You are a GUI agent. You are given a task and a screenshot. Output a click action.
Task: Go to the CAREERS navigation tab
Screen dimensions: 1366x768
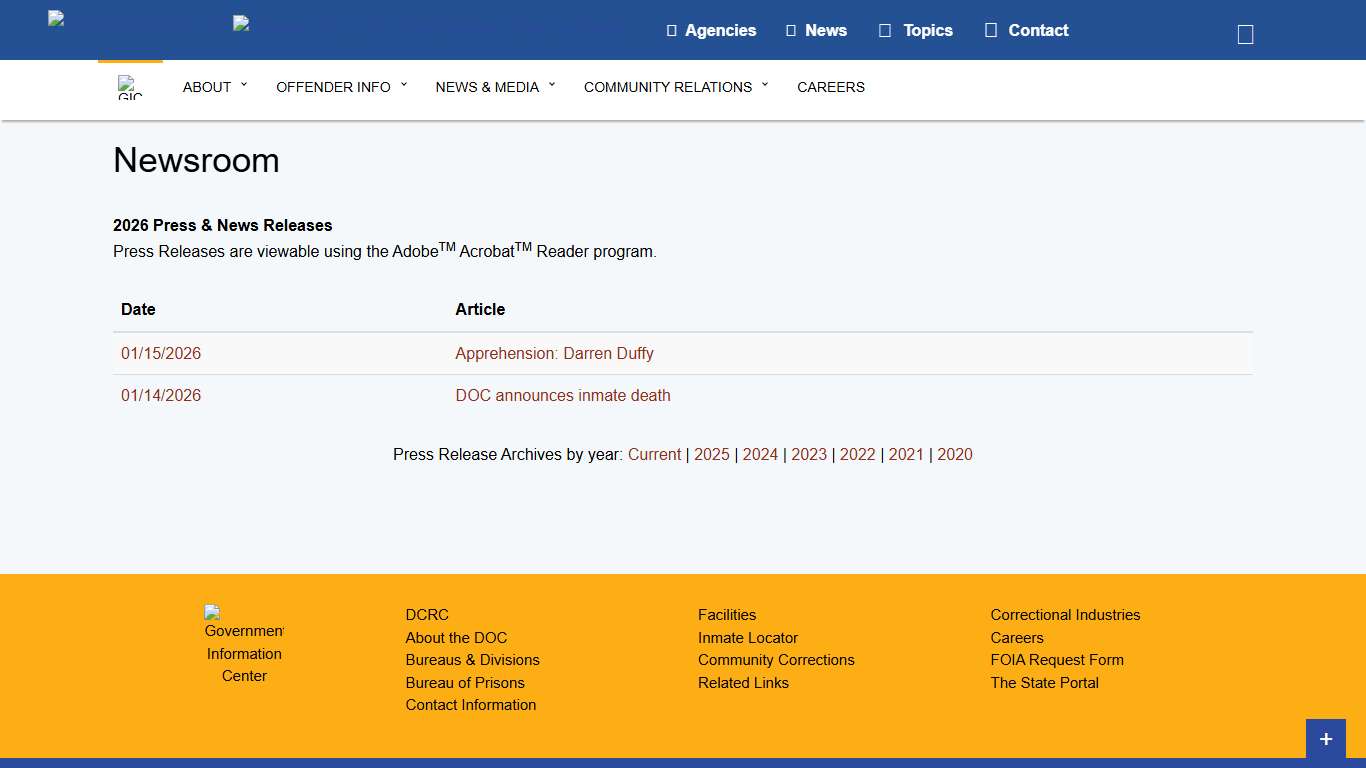[830, 87]
